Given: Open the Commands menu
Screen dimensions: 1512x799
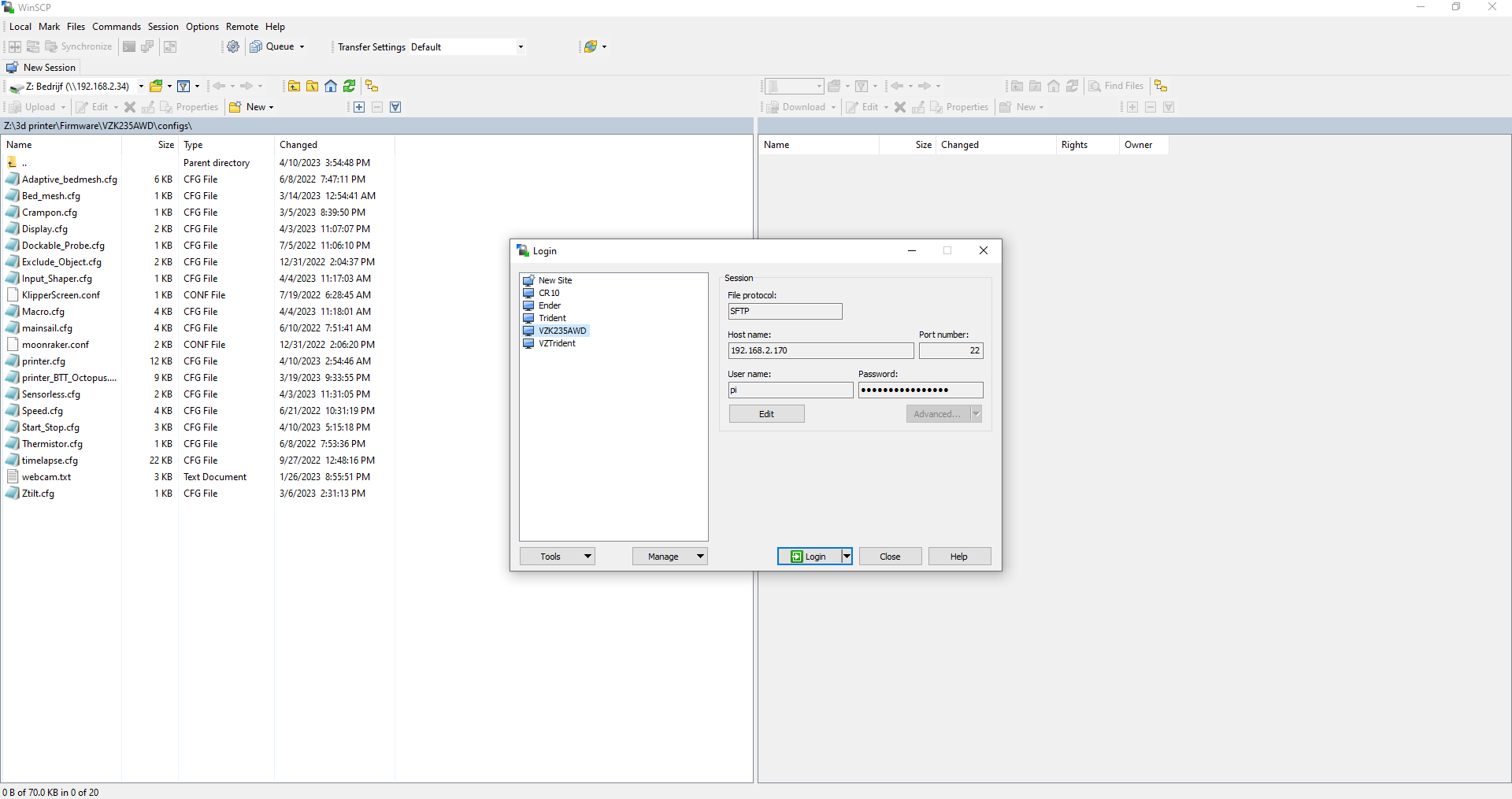Looking at the screenshot, I should coord(116,26).
